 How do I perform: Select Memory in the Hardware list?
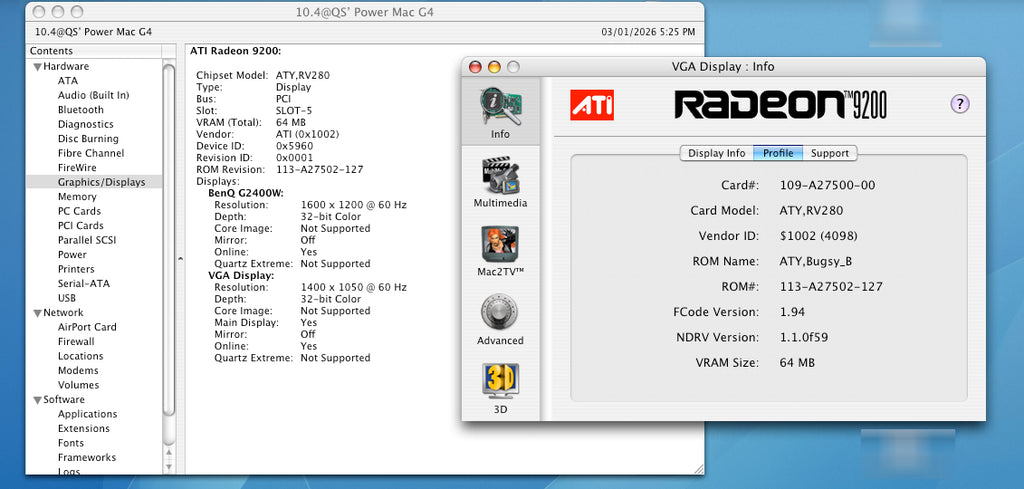pyautogui.click(x=77, y=197)
